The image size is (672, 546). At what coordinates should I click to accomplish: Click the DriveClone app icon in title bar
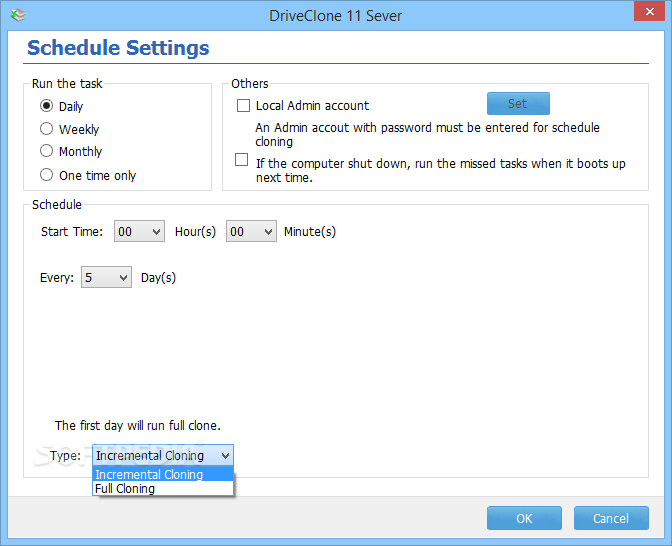coord(18,15)
